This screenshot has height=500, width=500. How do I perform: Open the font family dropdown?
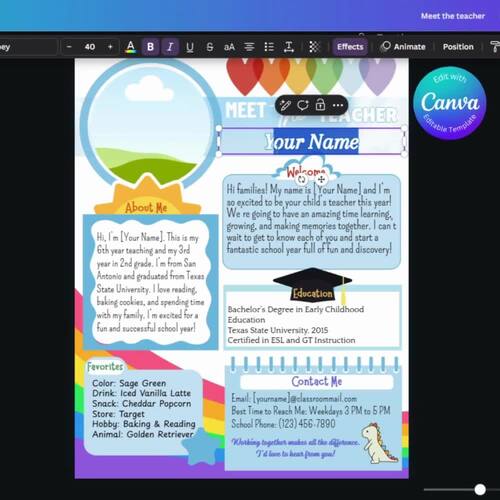28,47
